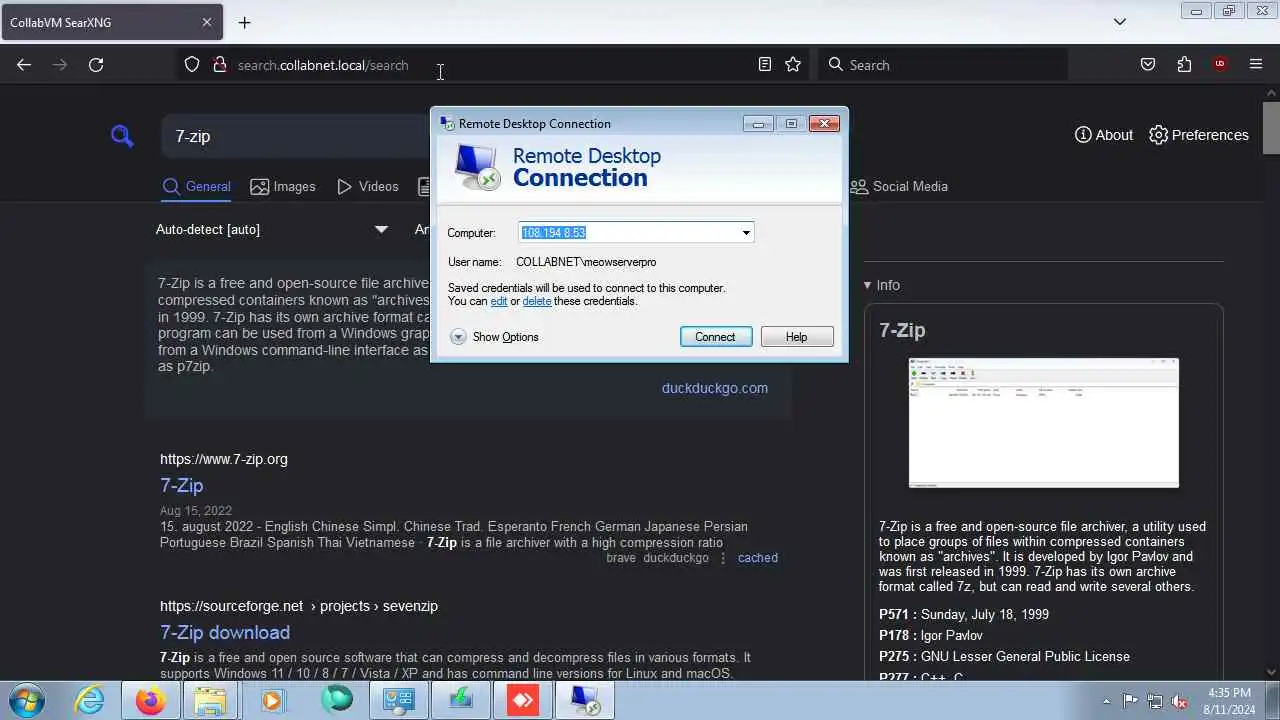Switch to the Social Media category
The image size is (1280, 720).
[899, 186]
